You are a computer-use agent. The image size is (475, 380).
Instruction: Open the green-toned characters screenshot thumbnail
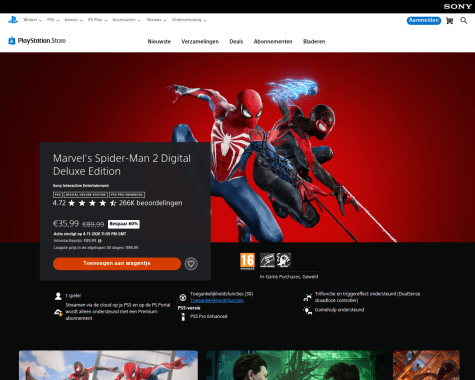coord(295,365)
